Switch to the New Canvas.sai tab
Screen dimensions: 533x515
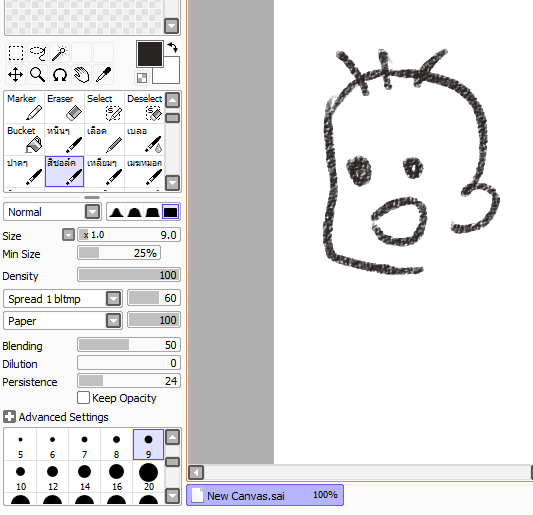(265, 495)
